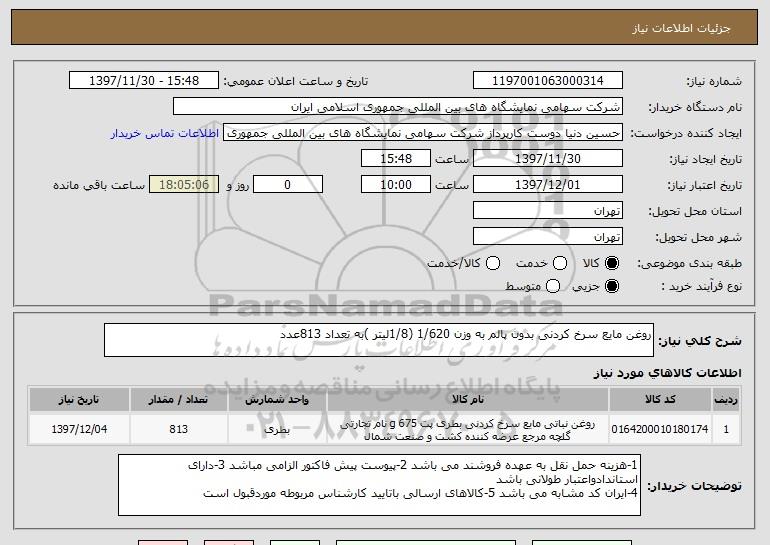Screen dimensions: 770x545
Task: Click the تاریخ نیاز column header
Action: pyautogui.click(x=79, y=400)
